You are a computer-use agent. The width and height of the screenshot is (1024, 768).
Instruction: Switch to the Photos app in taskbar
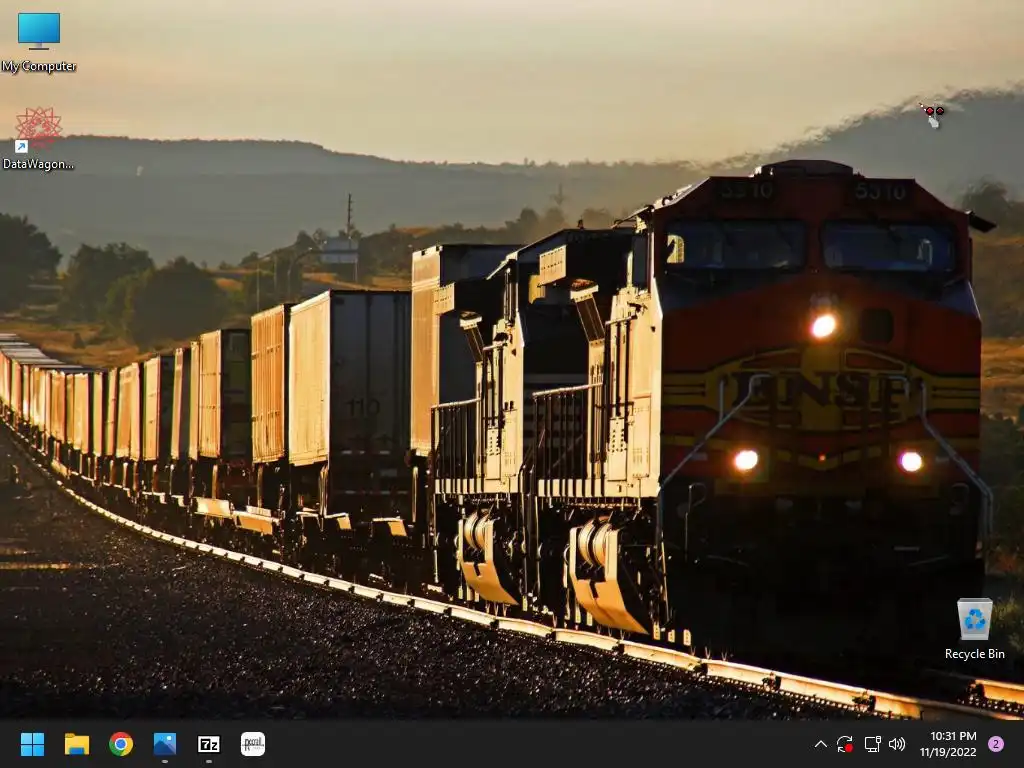coord(165,744)
